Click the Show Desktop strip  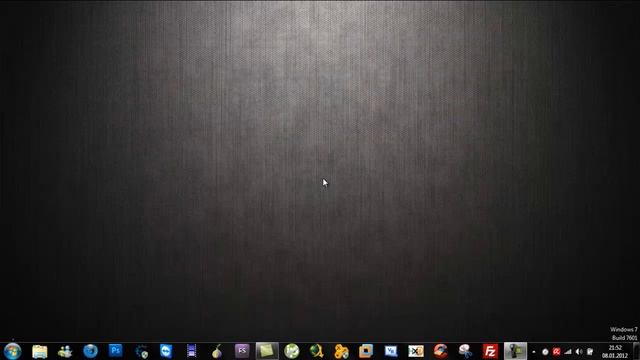[x=636, y=351]
